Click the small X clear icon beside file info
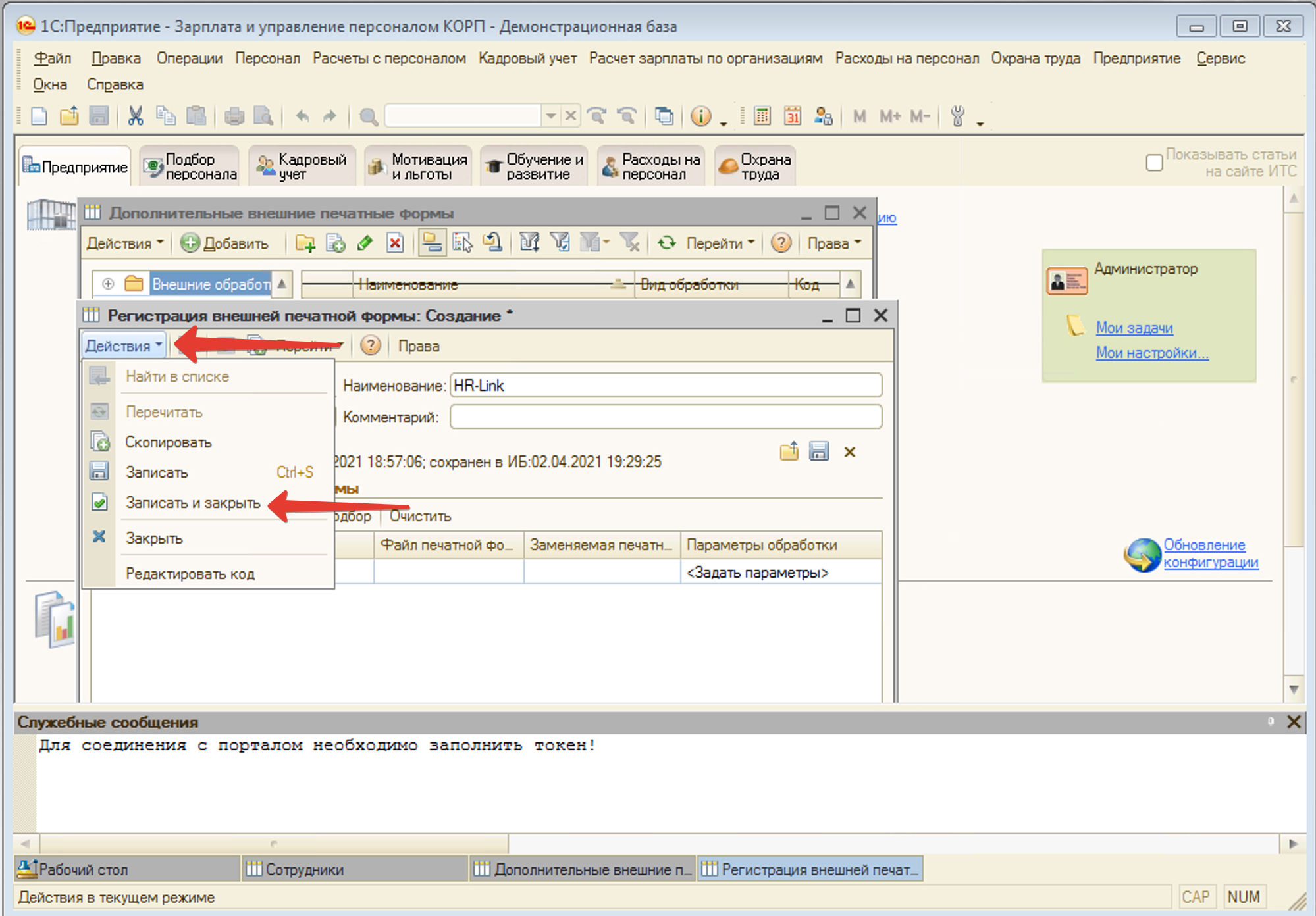1316x916 pixels. click(850, 452)
